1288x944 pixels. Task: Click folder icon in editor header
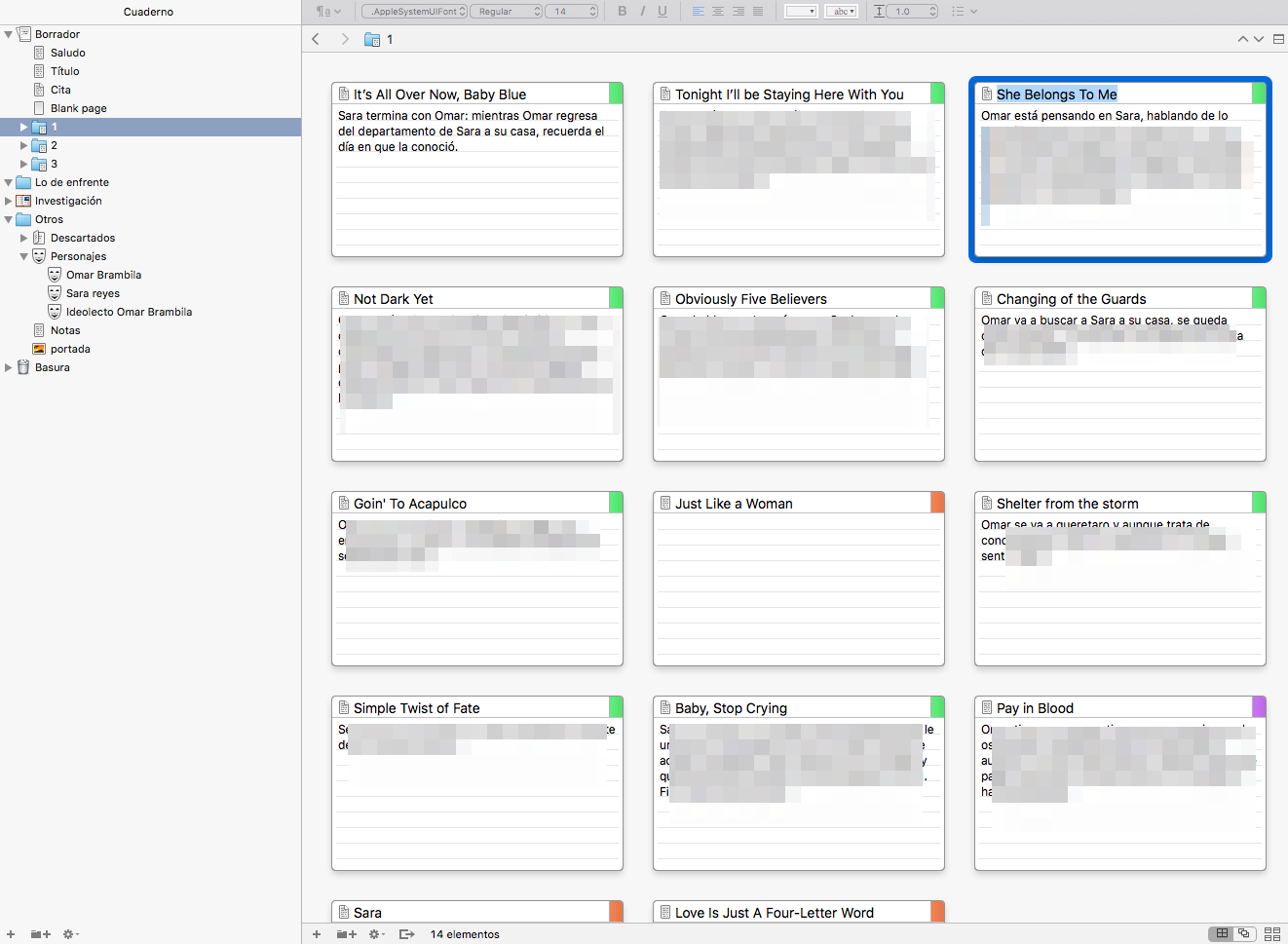pyautogui.click(x=372, y=39)
